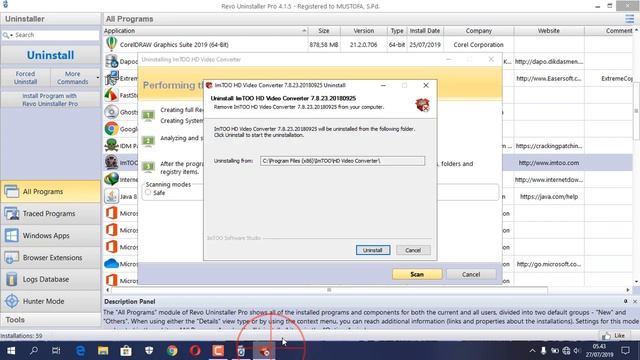Sort list by Version column
Viewport: 640px width, 360px height.
tap(363, 31)
